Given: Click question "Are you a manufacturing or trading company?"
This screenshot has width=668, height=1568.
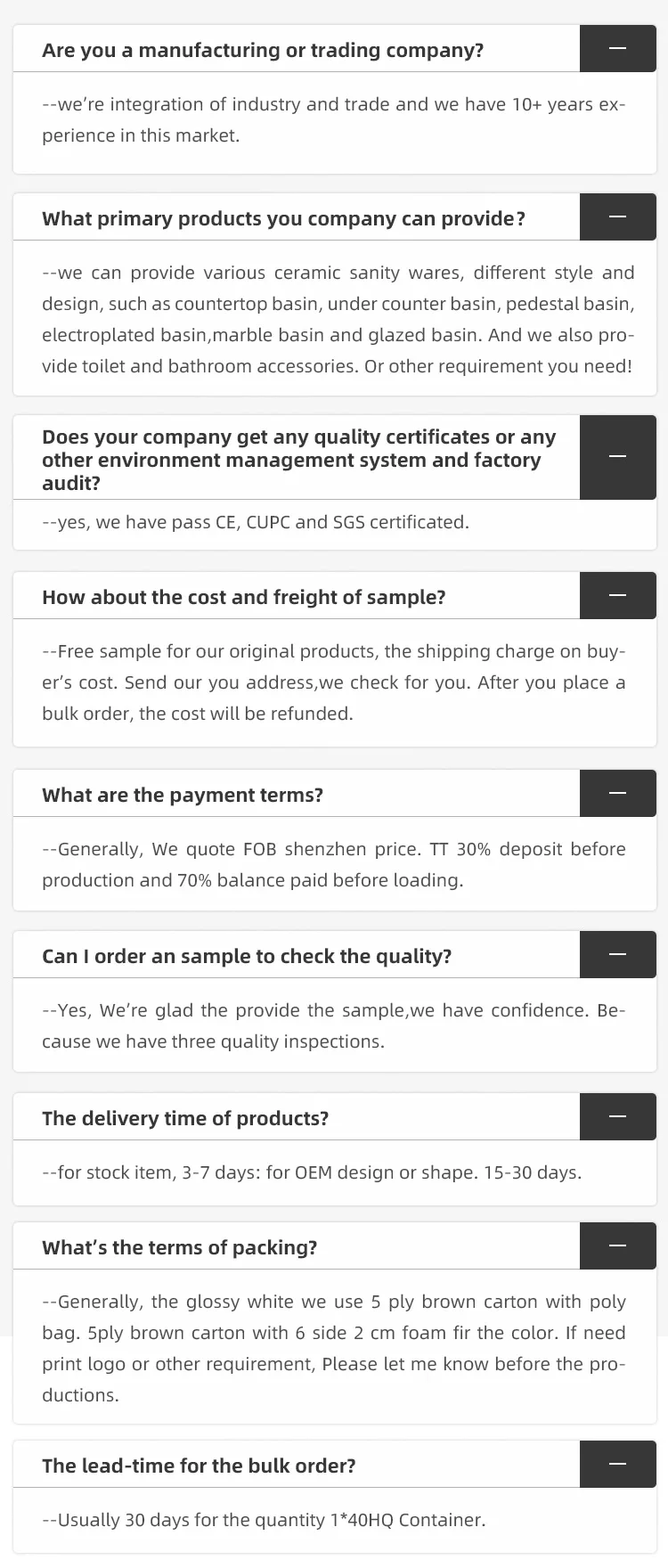Looking at the screenshot, I should point(263,50).
